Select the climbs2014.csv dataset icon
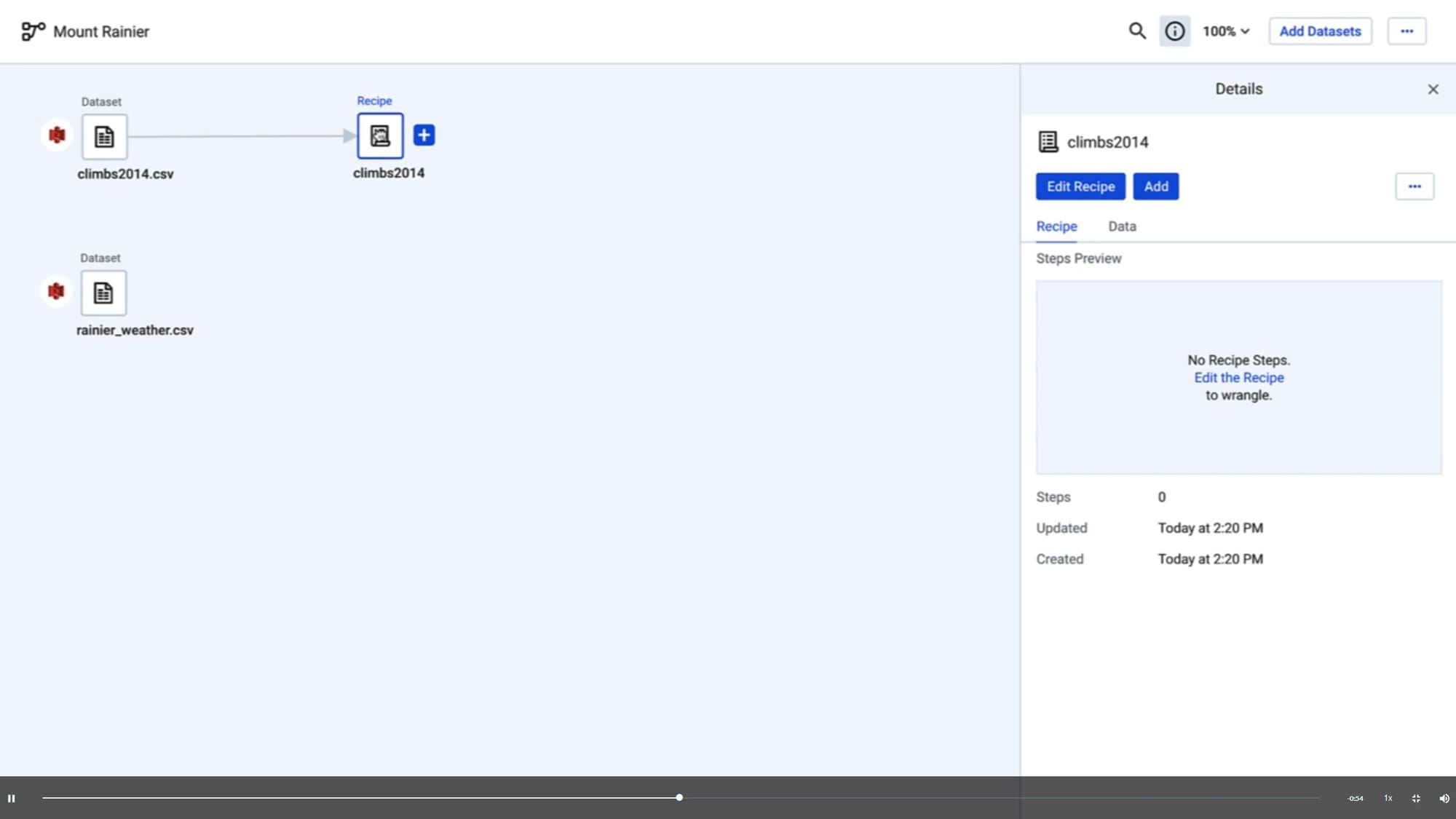1456x819 pixels. click(104, 136)
